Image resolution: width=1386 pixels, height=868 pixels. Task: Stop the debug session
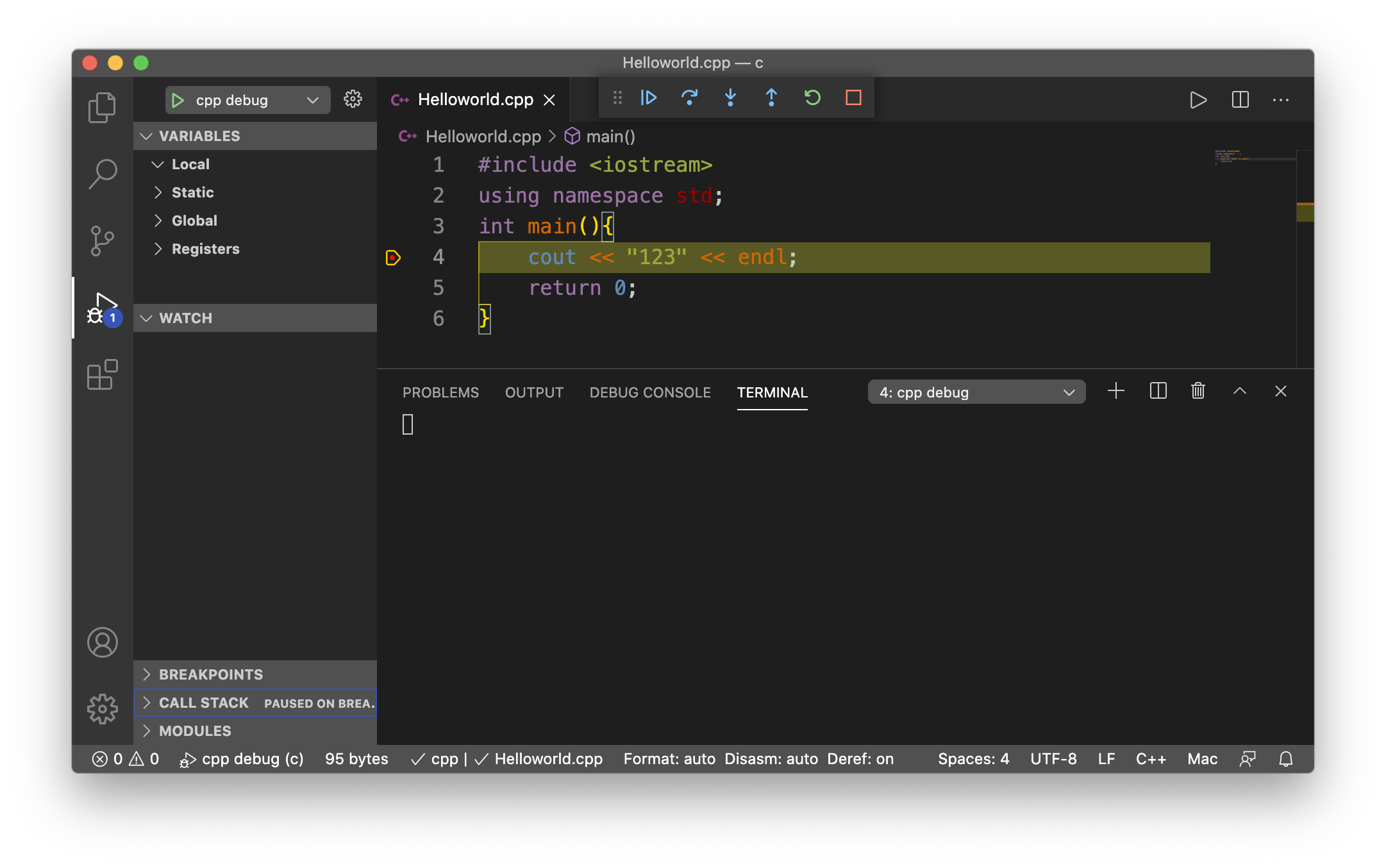[853, 98]
